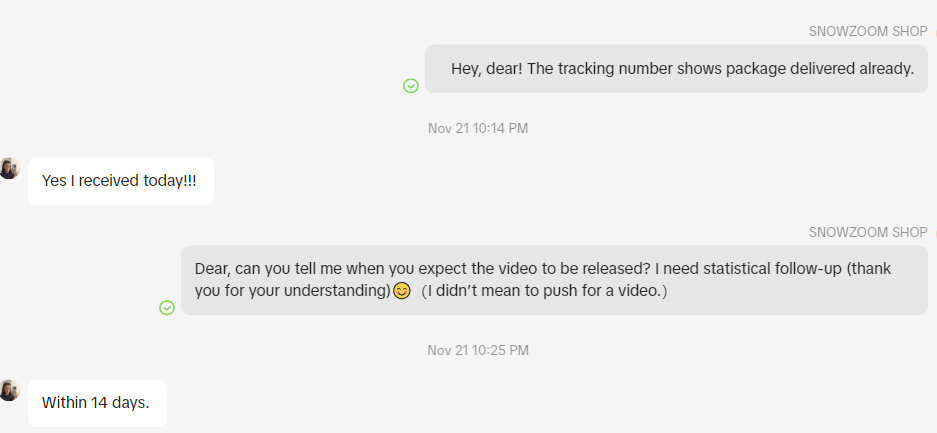Screen dimensions: 937x433
Task: Click the Nov 21 10:25 PM timestamp
Action: point(478,350)
